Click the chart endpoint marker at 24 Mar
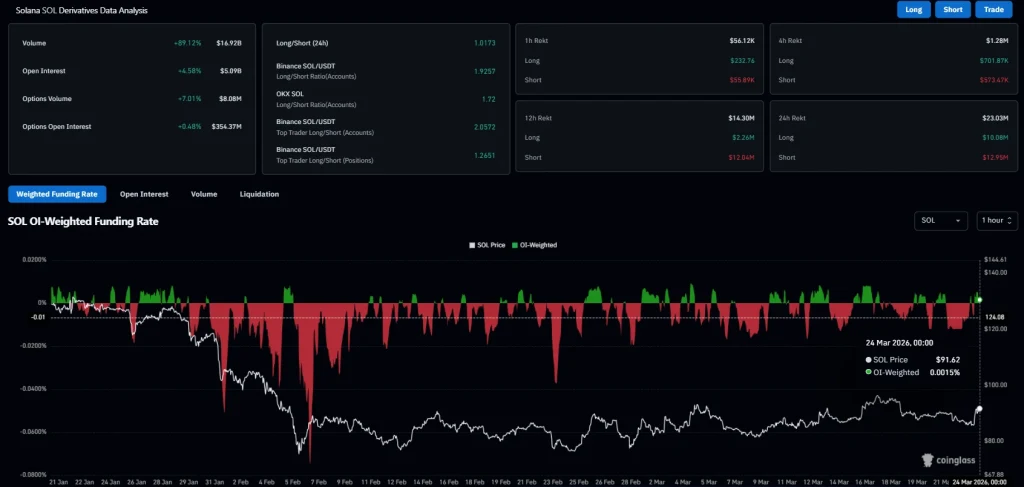The width and height of the screenshot is (1024, 487). click(x=979, y=409)
